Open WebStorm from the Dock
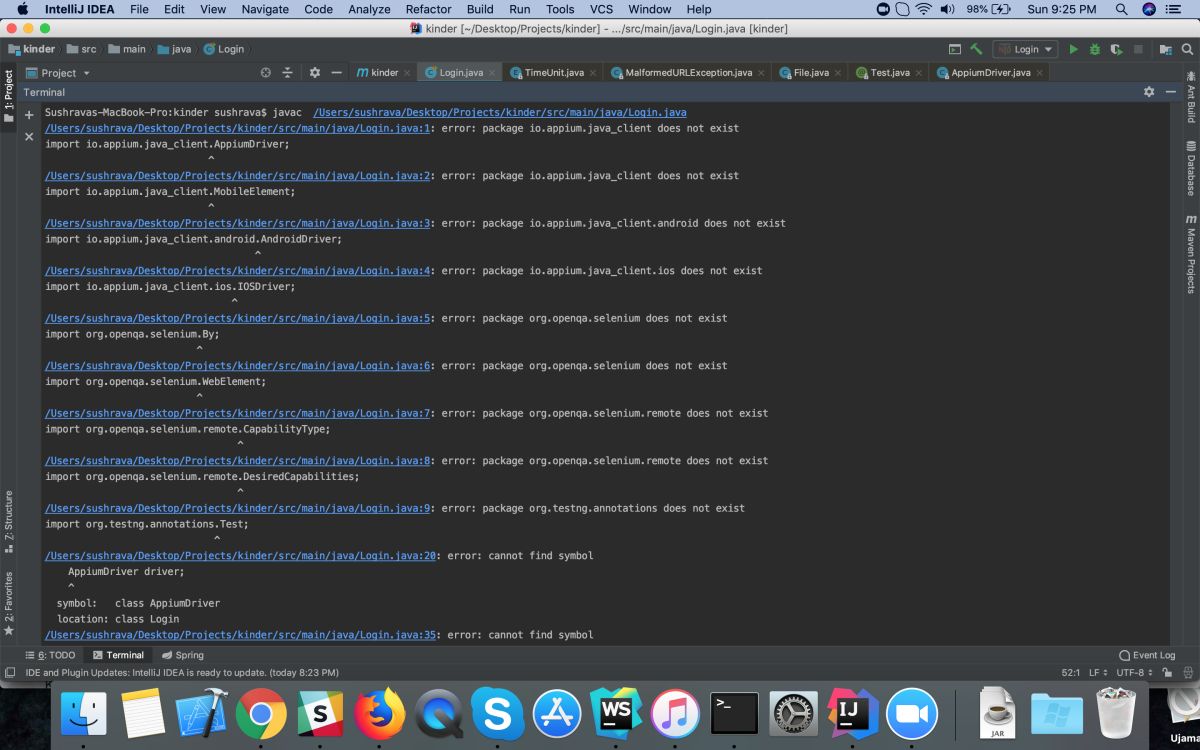Screen dimensions: 1200x750 pyautogui.click(x=615, y=713)
